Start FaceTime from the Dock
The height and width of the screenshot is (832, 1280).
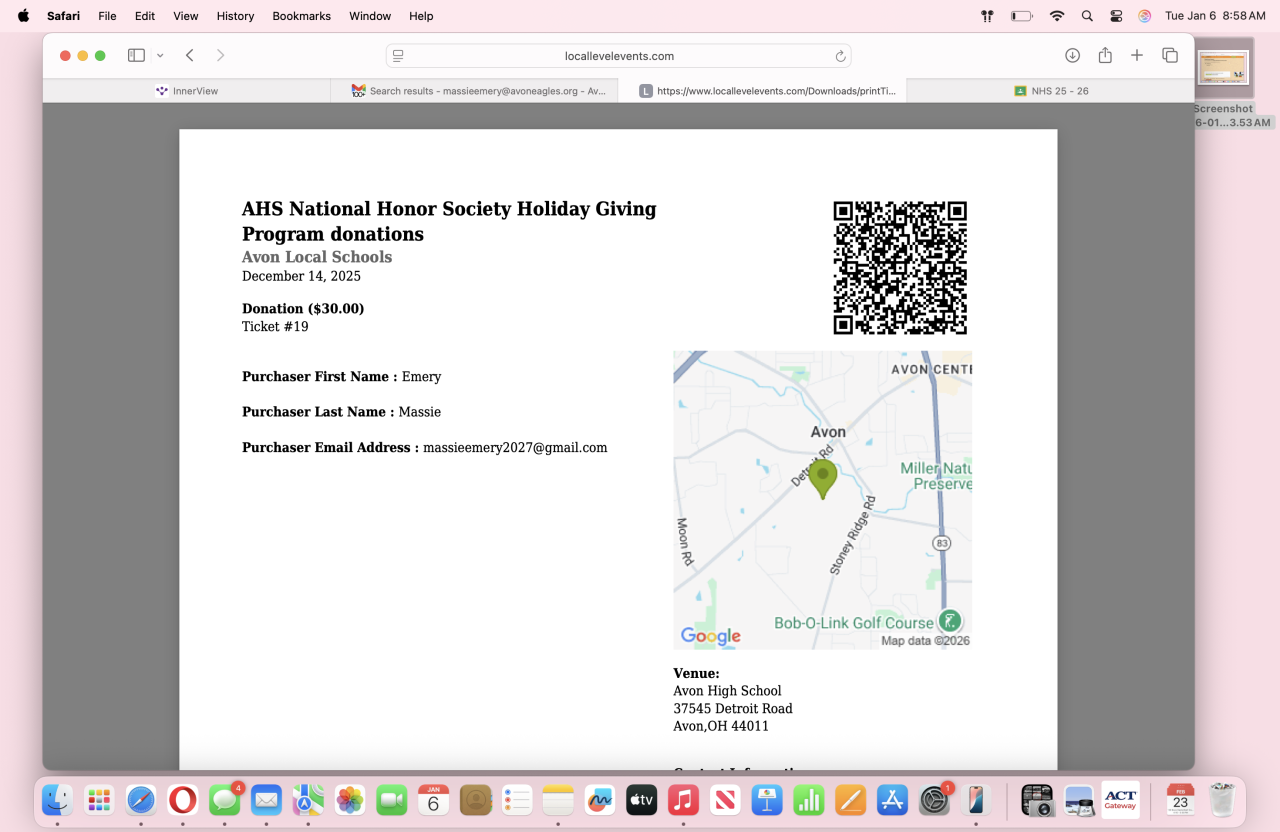[392, 800]
